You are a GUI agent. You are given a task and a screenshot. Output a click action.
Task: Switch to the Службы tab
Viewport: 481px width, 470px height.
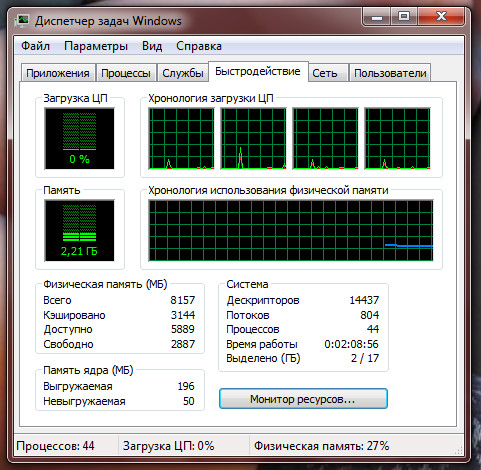pyautogui.click(x=183, y=73)
